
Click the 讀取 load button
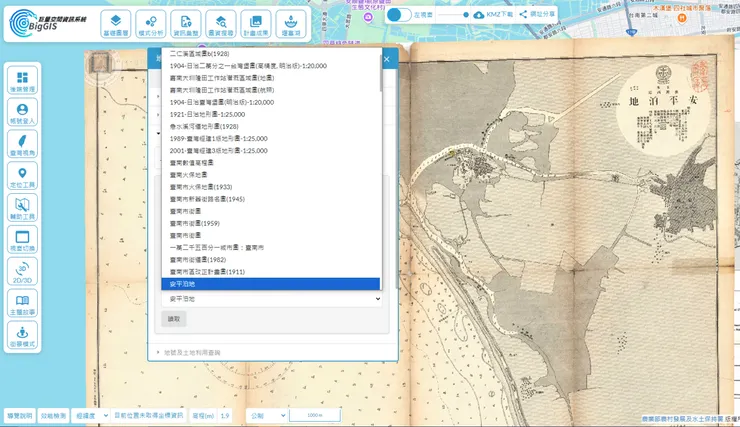click(174, 319)
